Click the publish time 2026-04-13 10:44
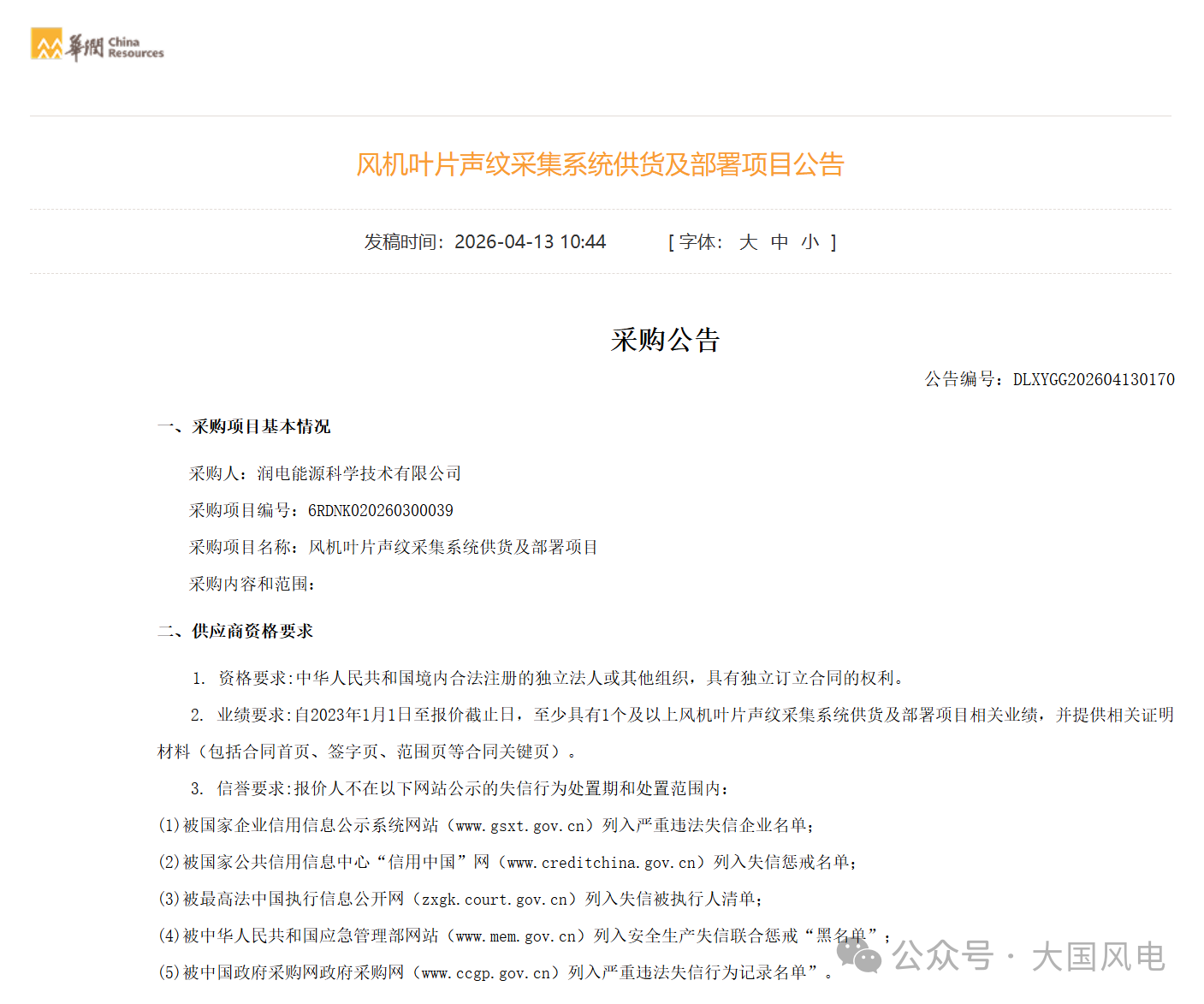Screen dimensions: 1204x1004 [x=529, y=242]
